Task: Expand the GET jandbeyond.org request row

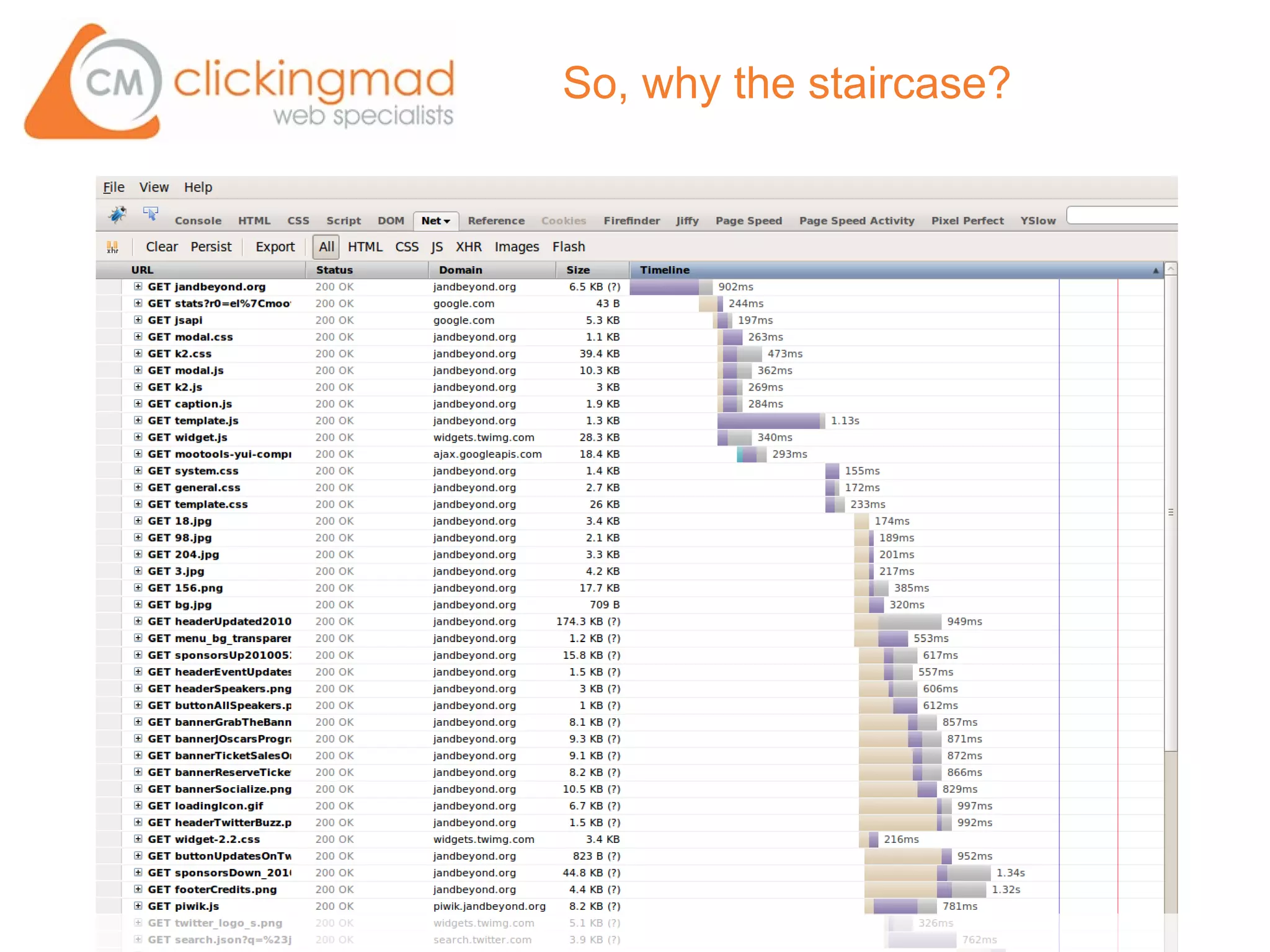Action: [x=138, y=286]
